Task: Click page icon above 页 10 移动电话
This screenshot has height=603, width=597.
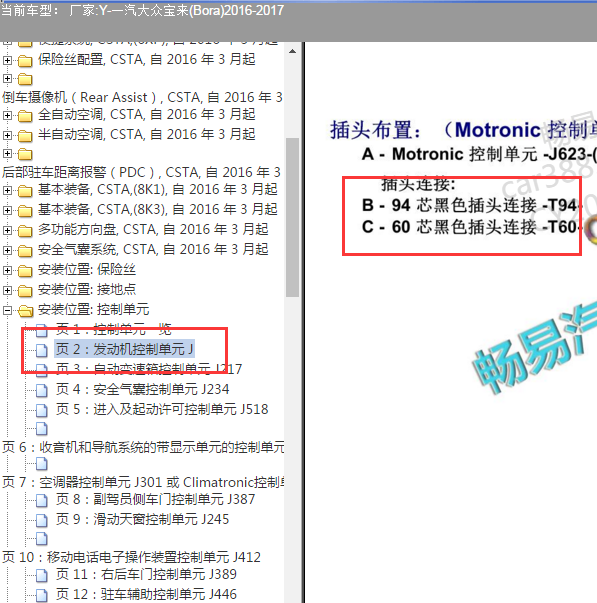Action: coord(42,538)
